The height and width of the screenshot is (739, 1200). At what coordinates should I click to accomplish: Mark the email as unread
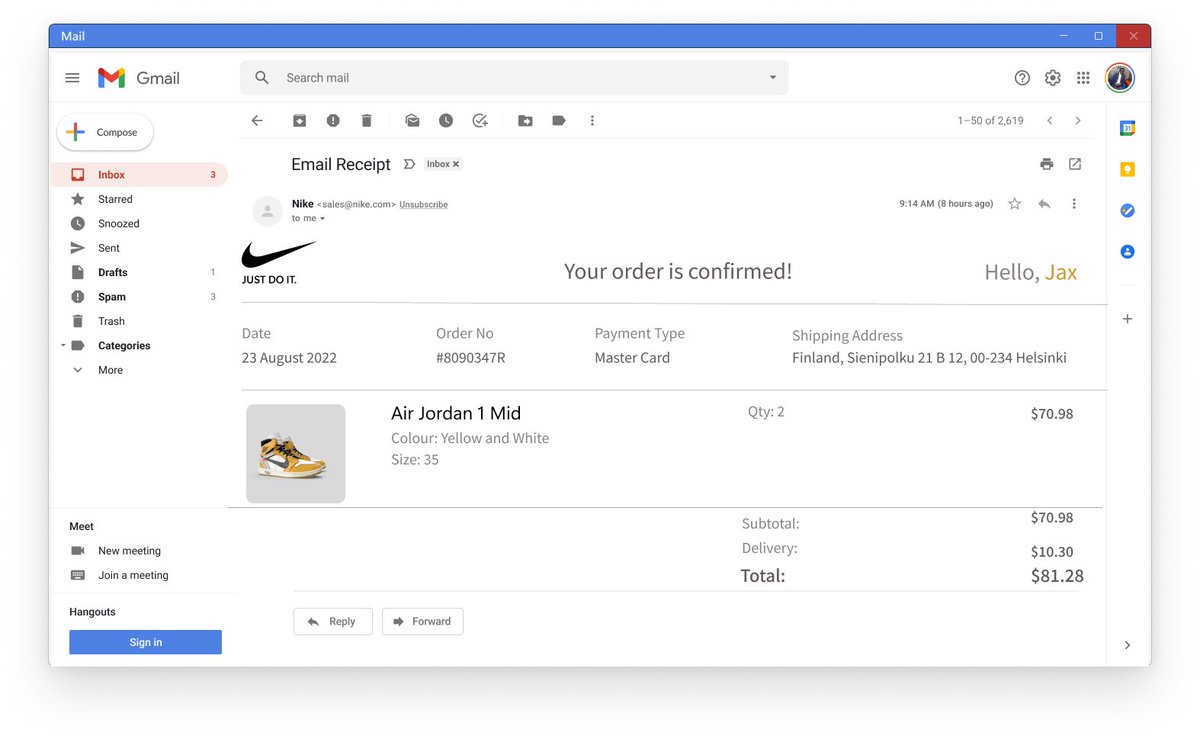[x=412, y=120]
